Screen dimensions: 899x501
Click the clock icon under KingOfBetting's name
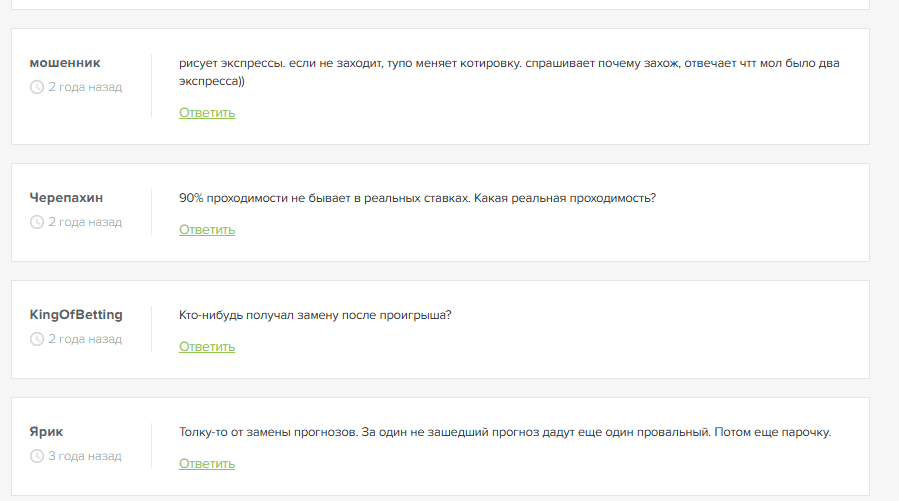pyautogui.click(x=37, y=339)
